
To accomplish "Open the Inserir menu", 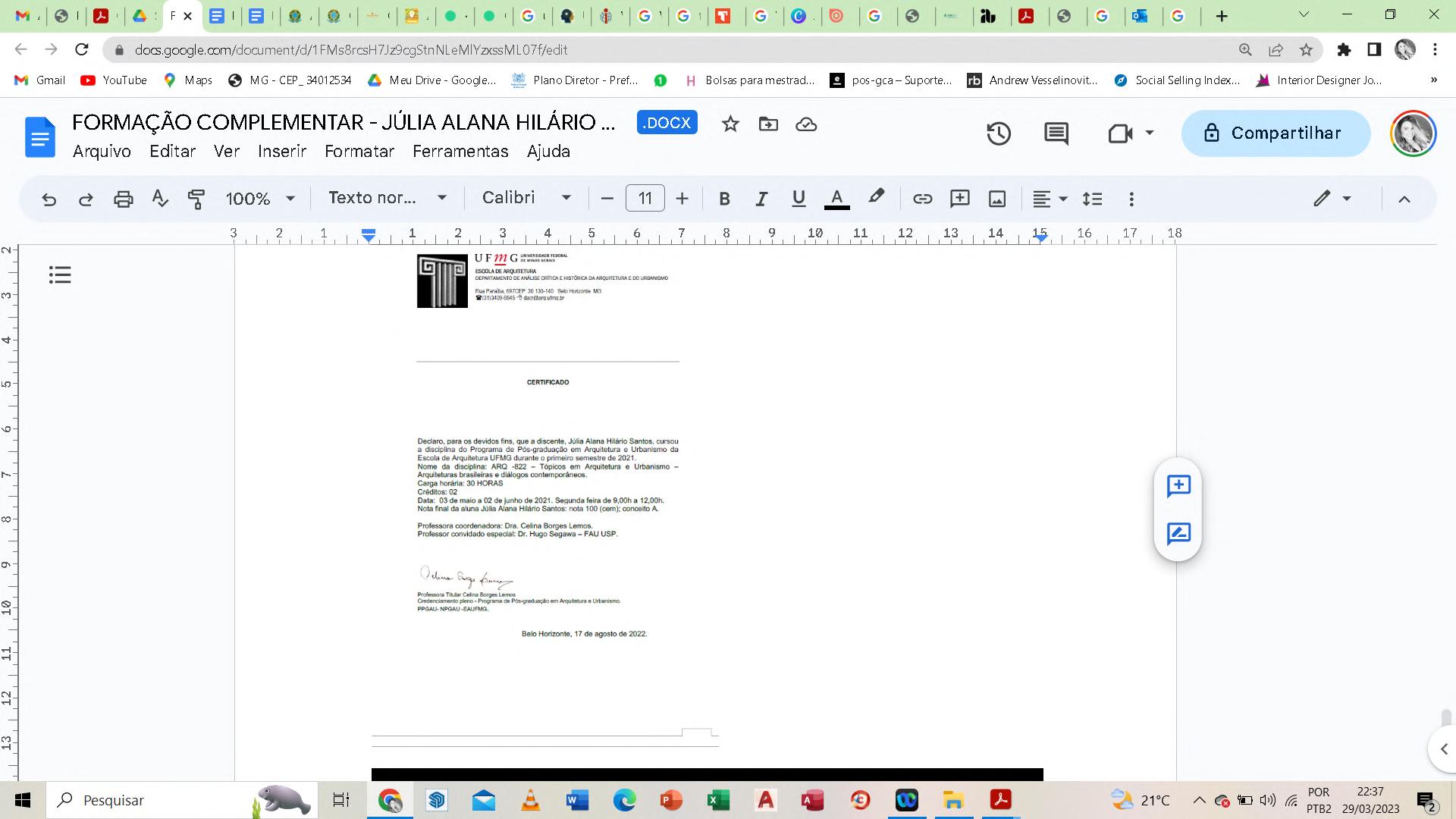I will (x=281, y=151).
